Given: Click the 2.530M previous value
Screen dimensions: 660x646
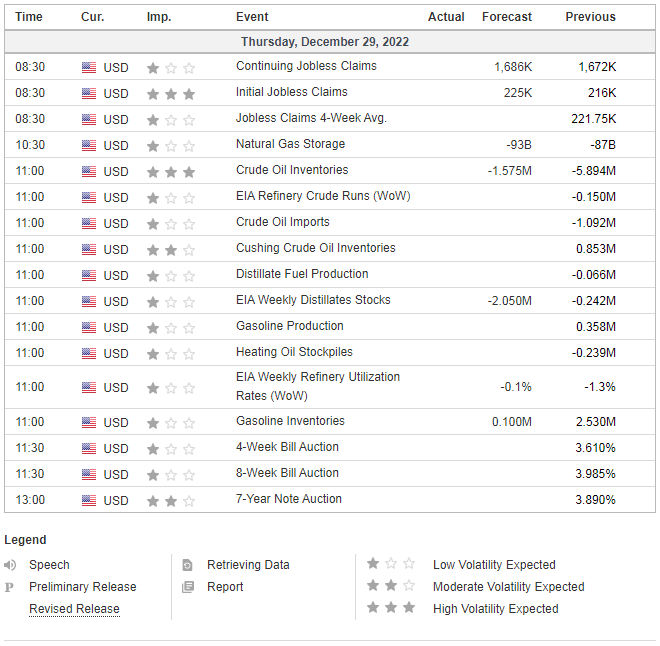Looking at the screenshot, I should coord(596,422).
